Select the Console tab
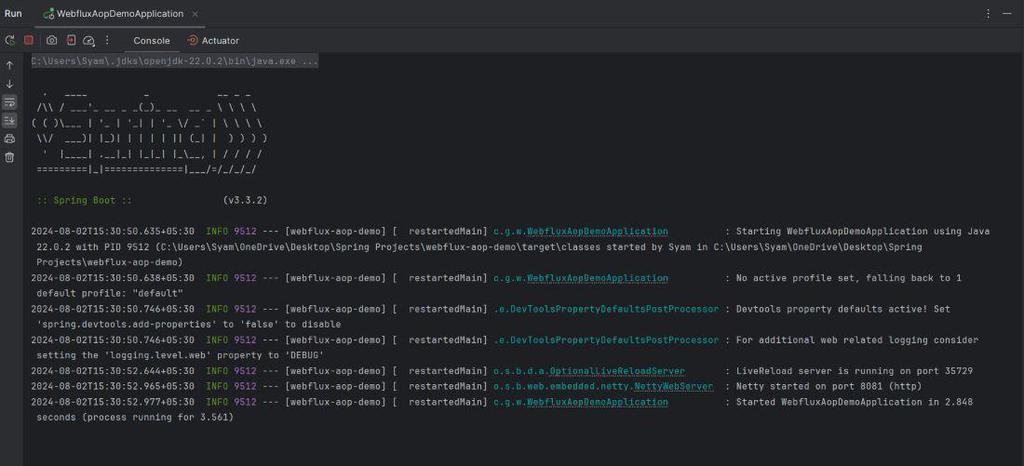The image size is (1024, 466). [x=152, y=41]
